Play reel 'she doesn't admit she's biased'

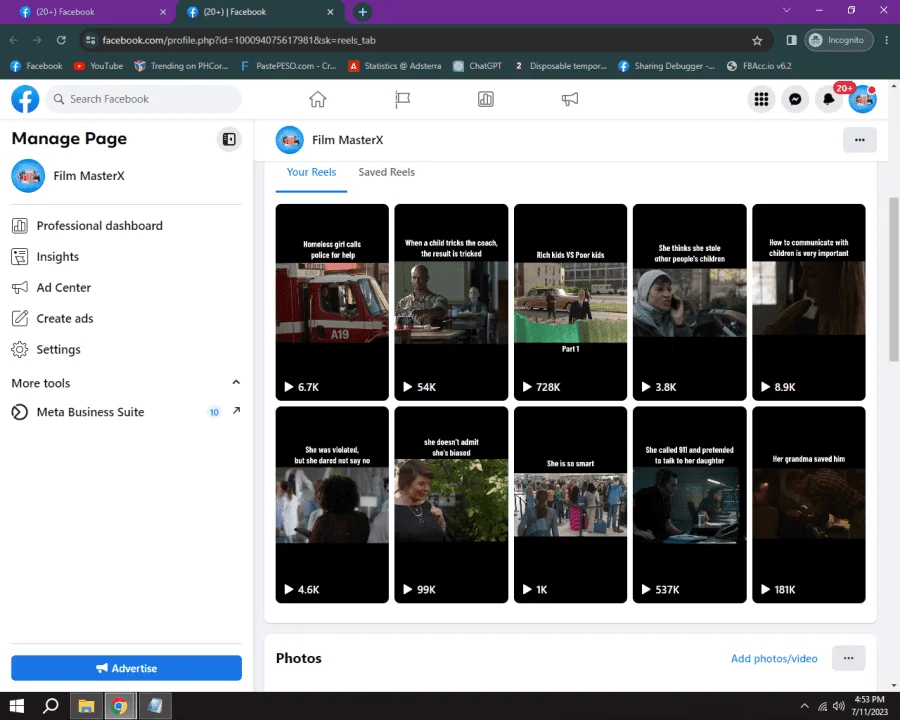(x=451, y=505)
